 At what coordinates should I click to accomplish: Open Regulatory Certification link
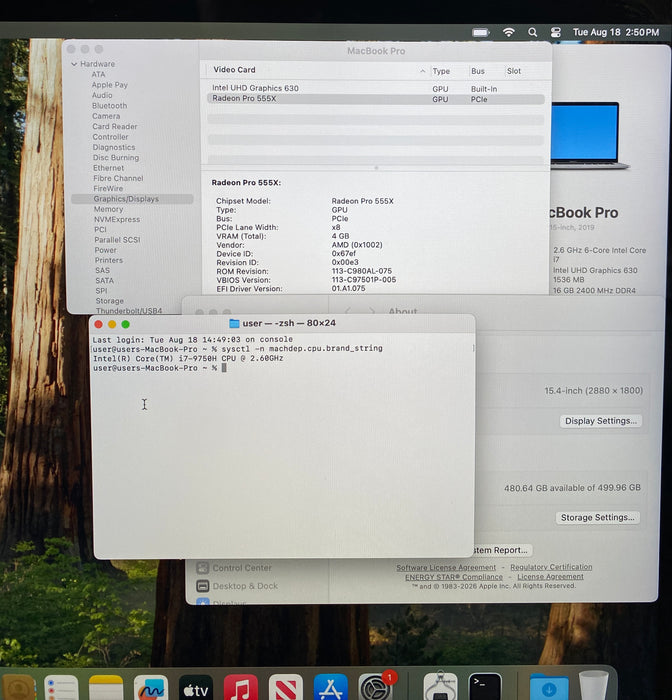551,567
